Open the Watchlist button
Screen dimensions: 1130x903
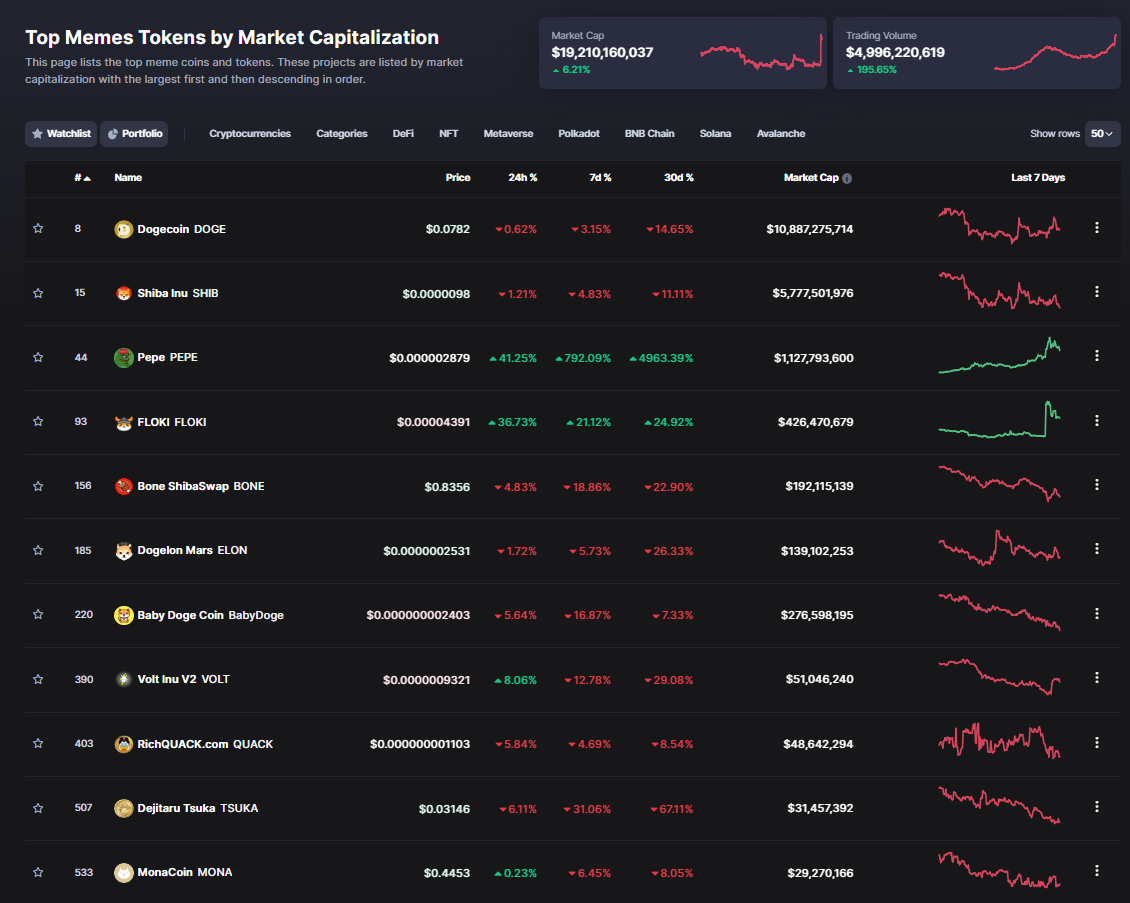click(x=61, y=134)
